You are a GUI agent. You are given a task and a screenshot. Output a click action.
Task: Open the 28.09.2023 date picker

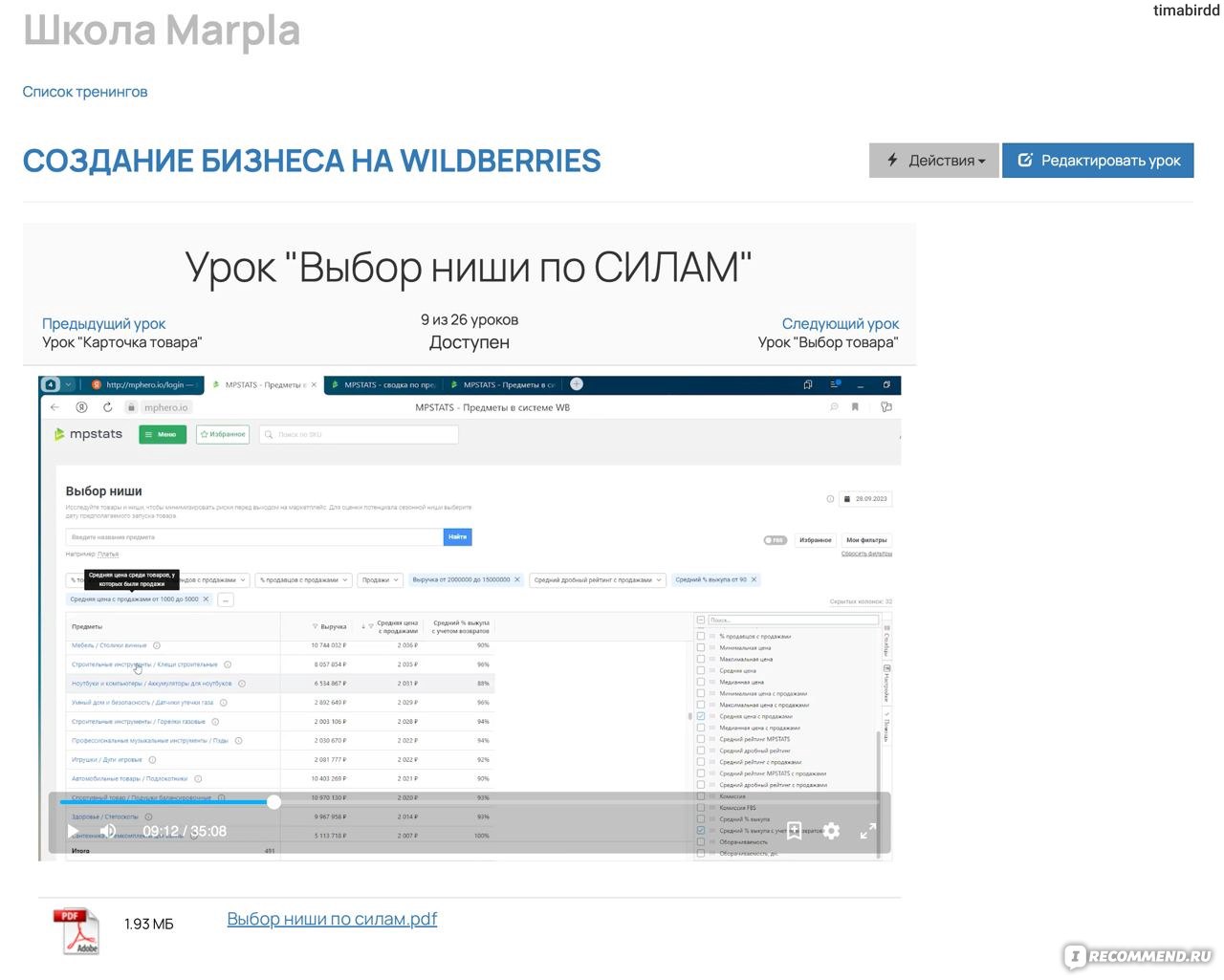(x=865, y=499)
